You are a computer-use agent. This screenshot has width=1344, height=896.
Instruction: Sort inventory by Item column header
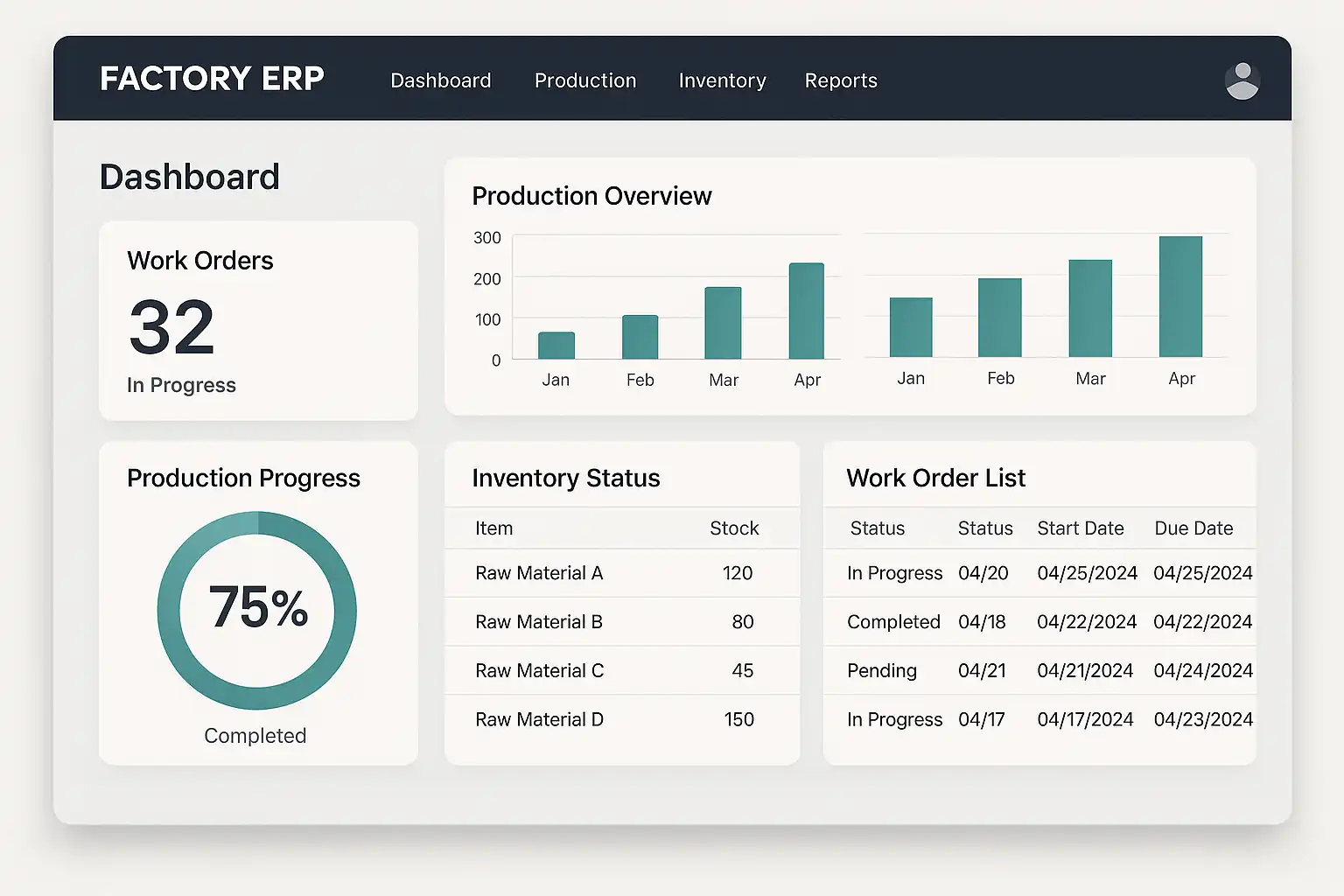493,528
